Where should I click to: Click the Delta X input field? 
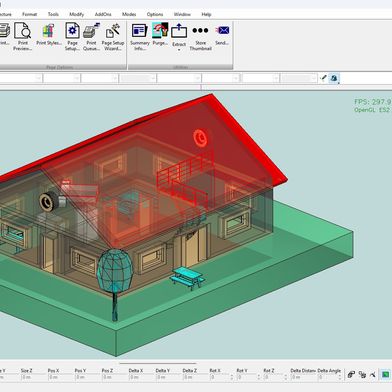[x=140, y=377]
